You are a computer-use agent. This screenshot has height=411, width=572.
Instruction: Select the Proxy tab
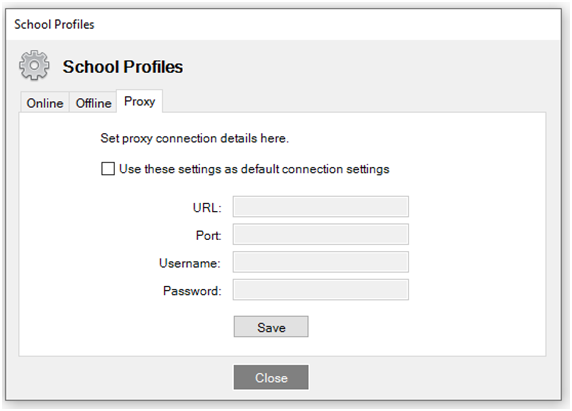[139, 101]
